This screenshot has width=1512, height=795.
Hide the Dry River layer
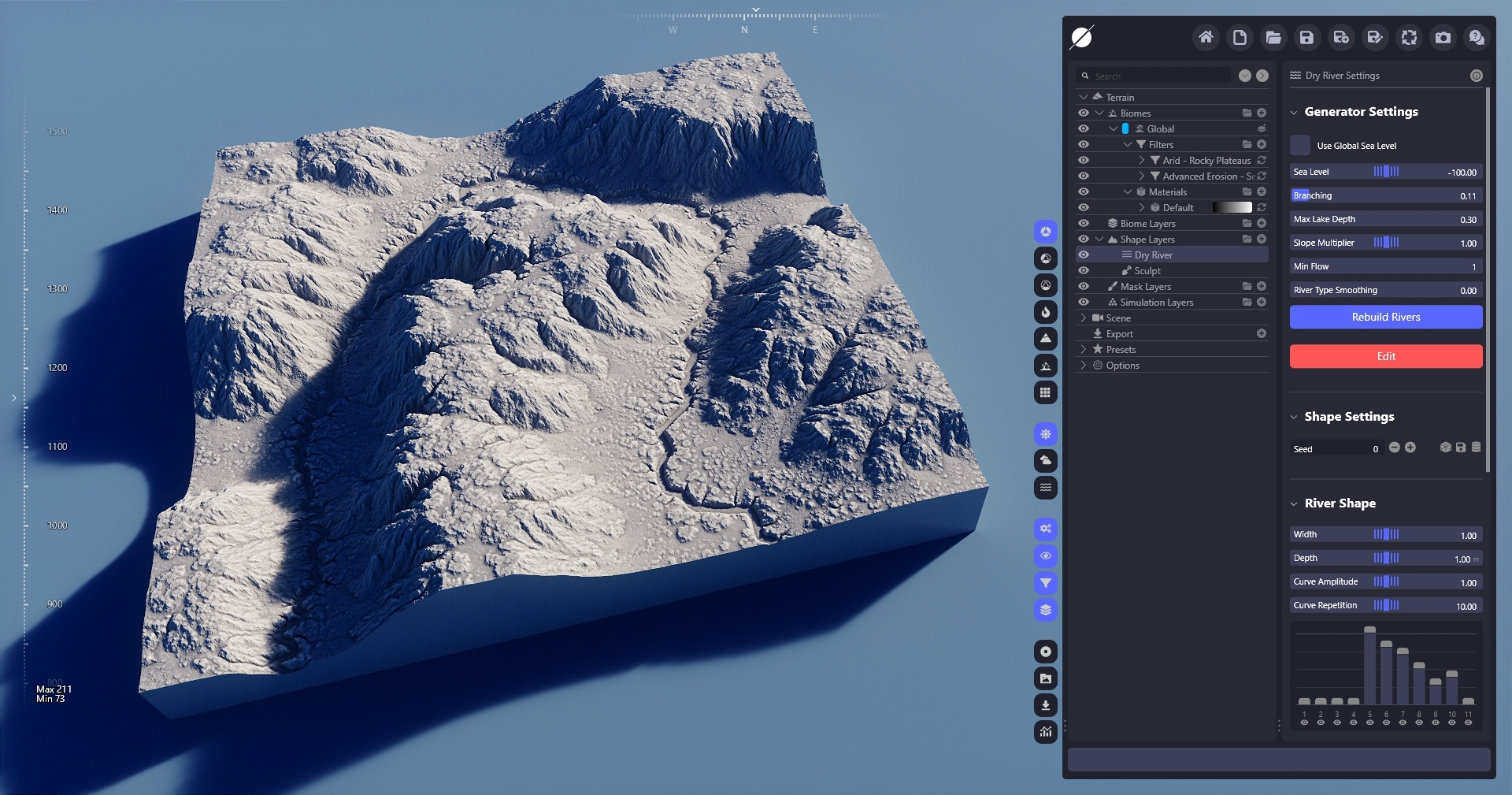click(1084, 255)
